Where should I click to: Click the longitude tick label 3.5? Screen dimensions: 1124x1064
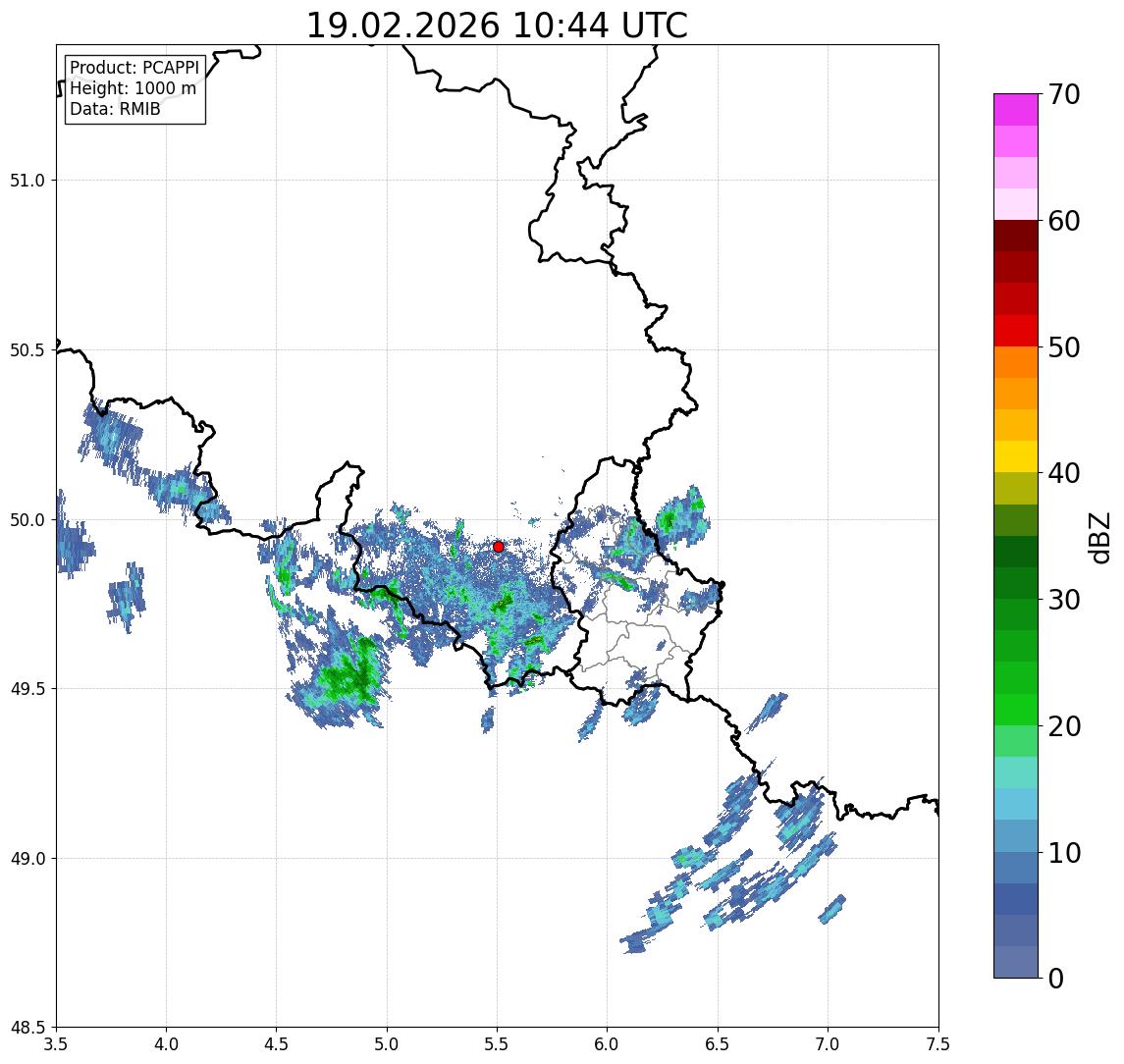tap(56, 1044)
